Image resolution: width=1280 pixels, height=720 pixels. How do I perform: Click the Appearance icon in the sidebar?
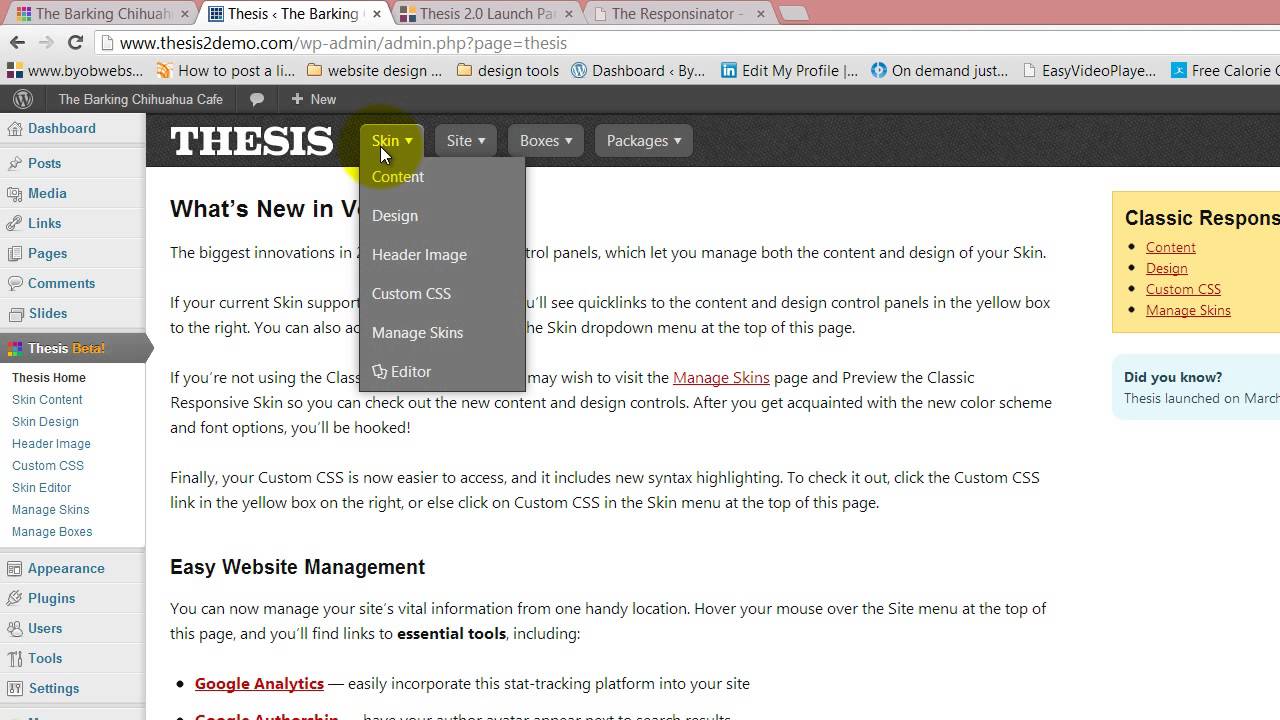click(14, 568)
